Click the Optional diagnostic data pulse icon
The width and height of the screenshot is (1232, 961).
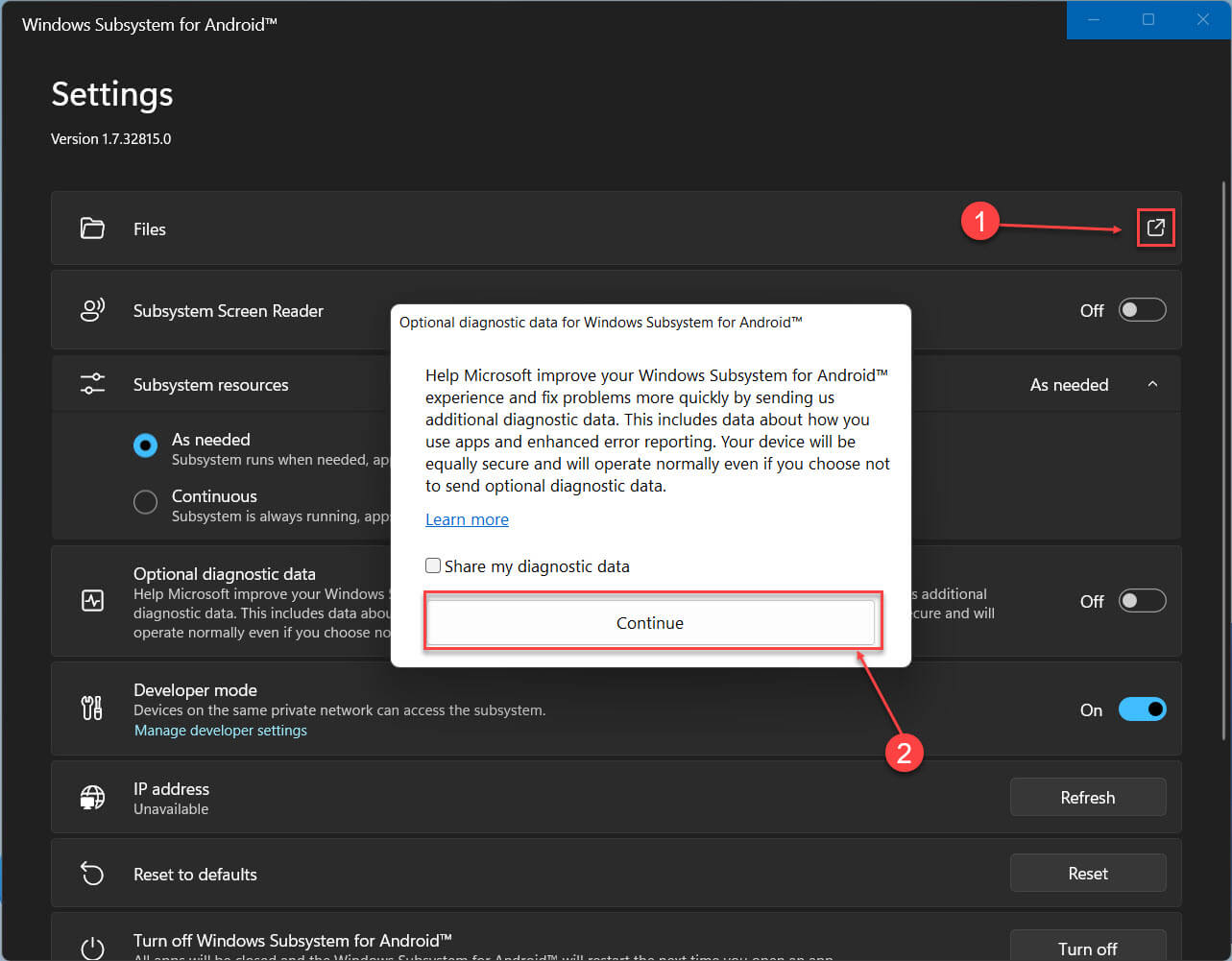pyautogui.click(x=92, y=601)
